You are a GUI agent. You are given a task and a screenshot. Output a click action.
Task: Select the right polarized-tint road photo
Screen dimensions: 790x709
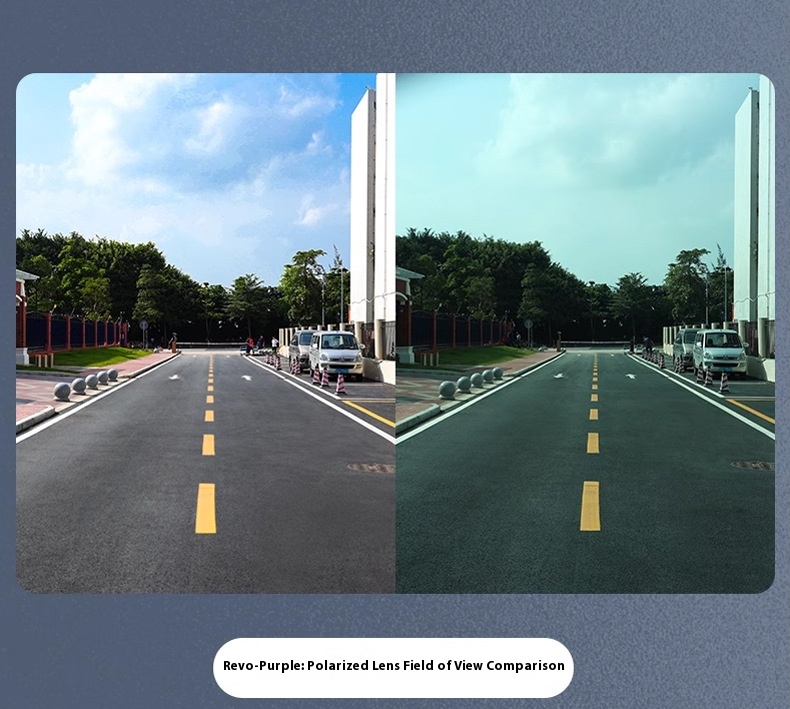click(x=585, y=333)
